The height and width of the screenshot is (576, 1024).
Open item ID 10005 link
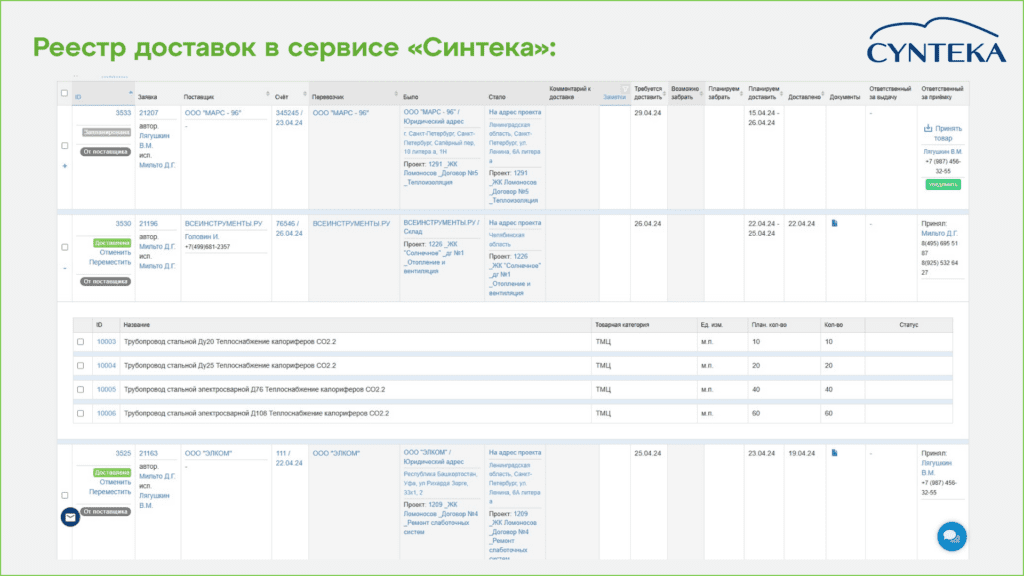106,389
